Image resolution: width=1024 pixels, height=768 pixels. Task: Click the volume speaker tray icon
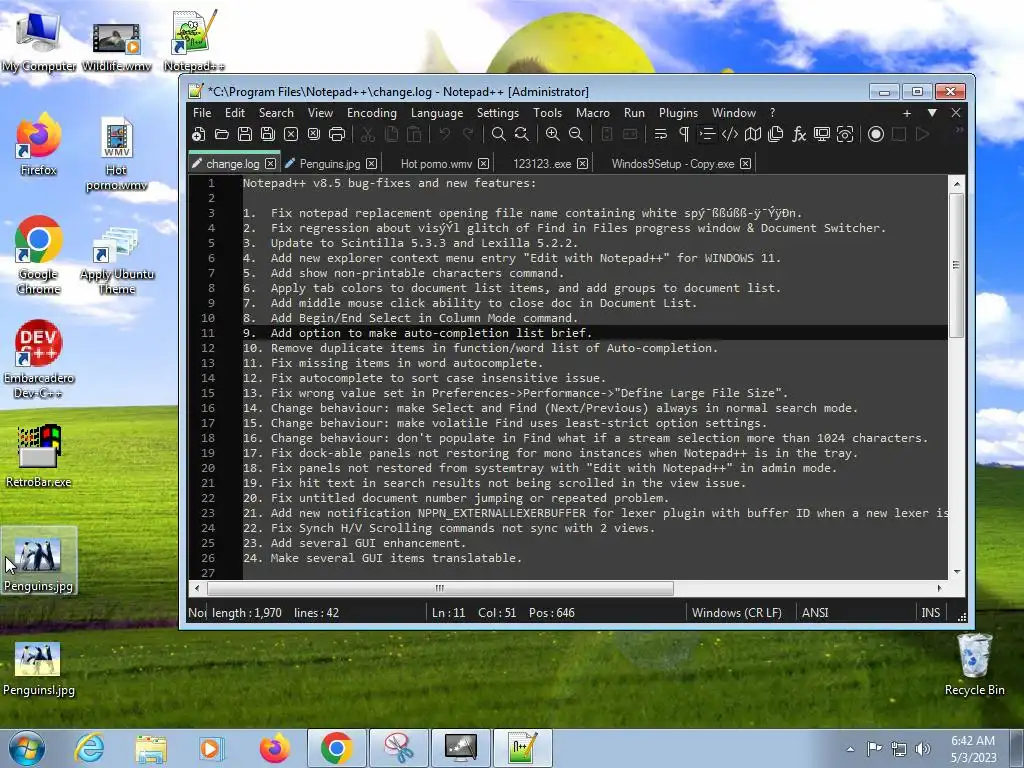pyautogui.click(x=922, y=749)
